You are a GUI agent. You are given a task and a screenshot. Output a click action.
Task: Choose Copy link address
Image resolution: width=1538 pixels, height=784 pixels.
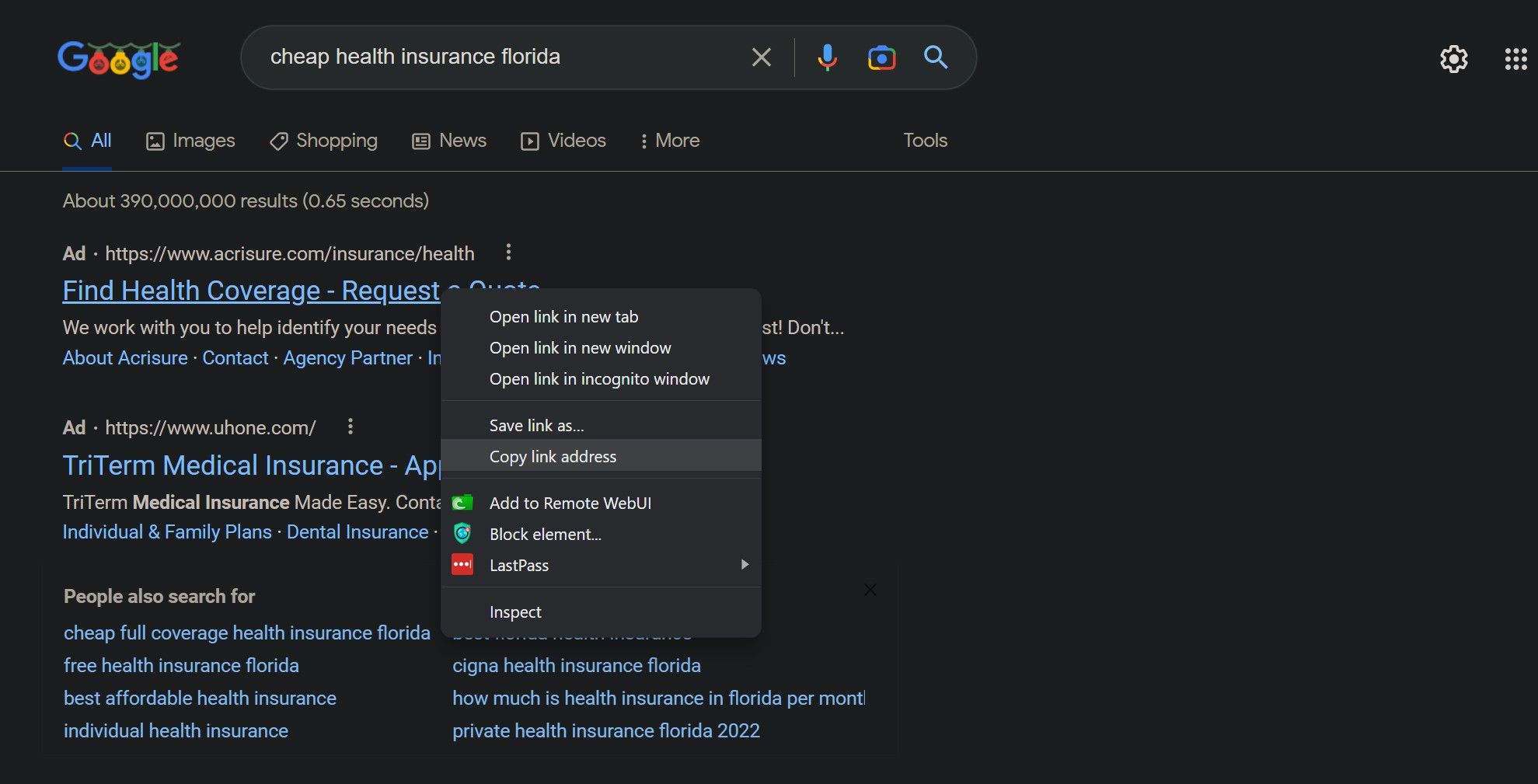(x=553, y=457)
